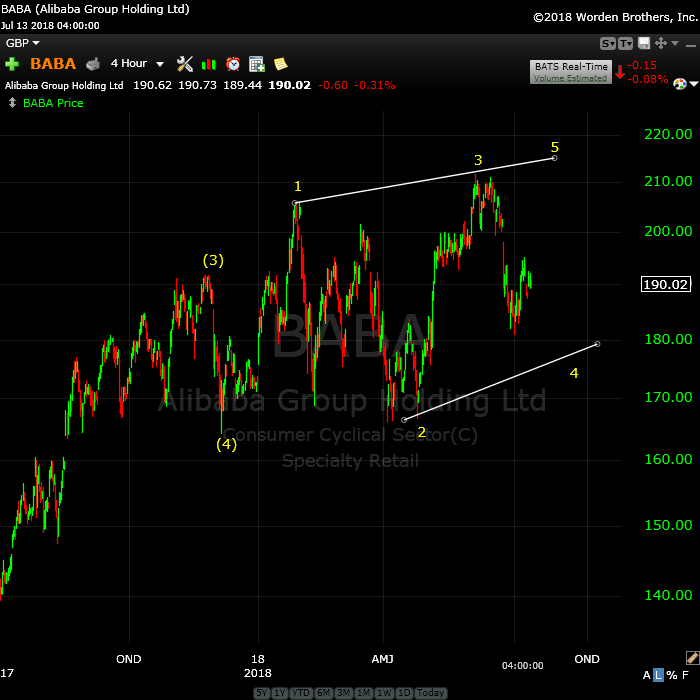Open the gray triangle window menu

[x=675, y=43]
